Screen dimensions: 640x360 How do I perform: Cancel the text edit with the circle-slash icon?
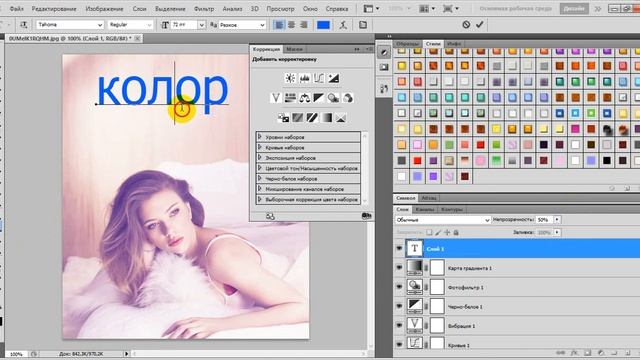pos(466,24)
